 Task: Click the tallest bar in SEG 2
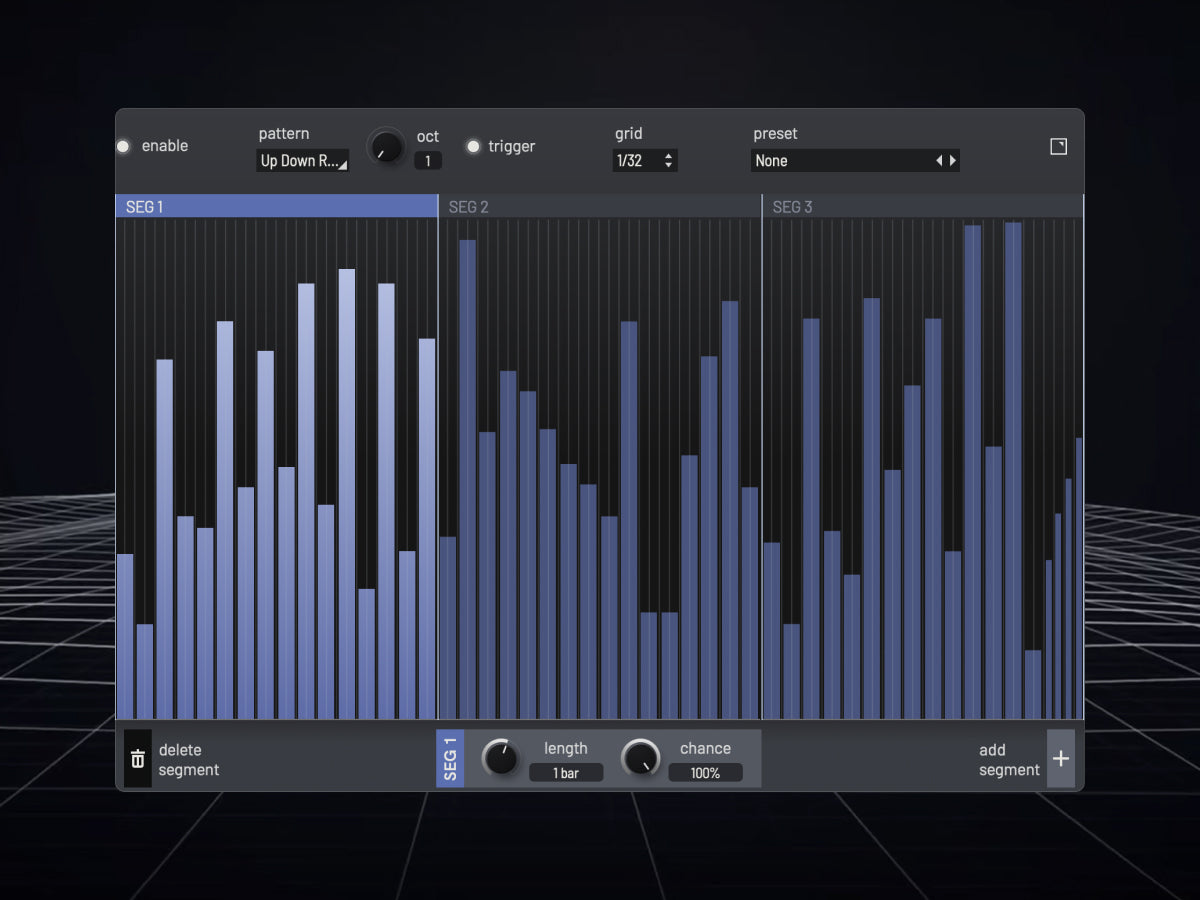pos(468,479)
